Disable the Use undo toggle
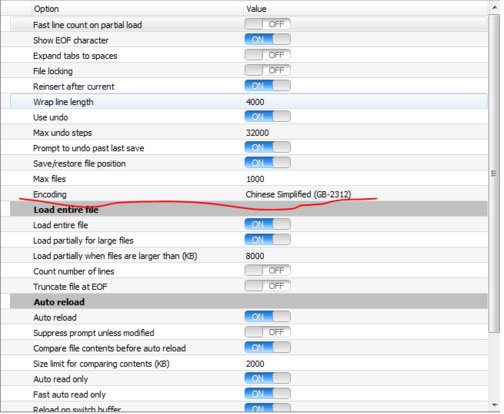The width and height of the screenshot is (504, 414). (267, 117)
